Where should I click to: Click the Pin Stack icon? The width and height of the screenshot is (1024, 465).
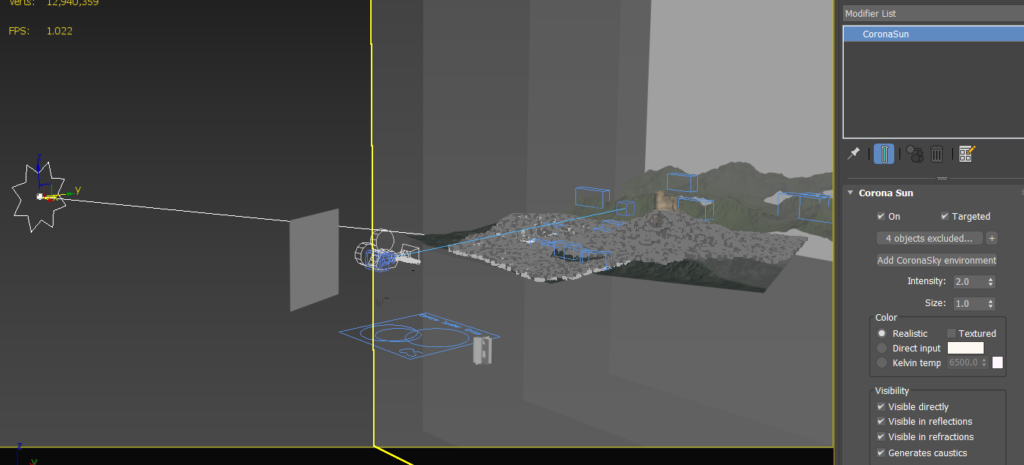tap(853, 153)
